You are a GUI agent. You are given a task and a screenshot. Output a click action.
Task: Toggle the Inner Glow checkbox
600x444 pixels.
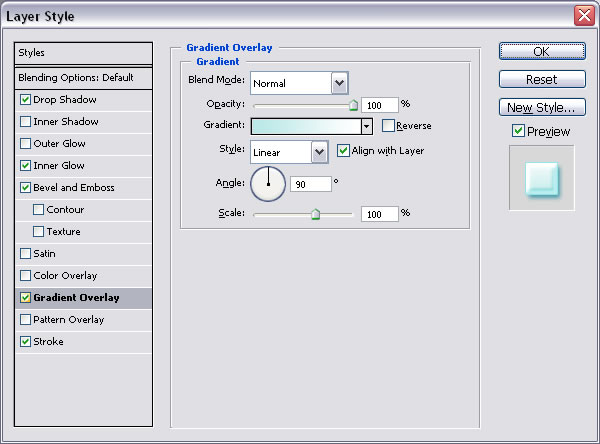[25, 166]
